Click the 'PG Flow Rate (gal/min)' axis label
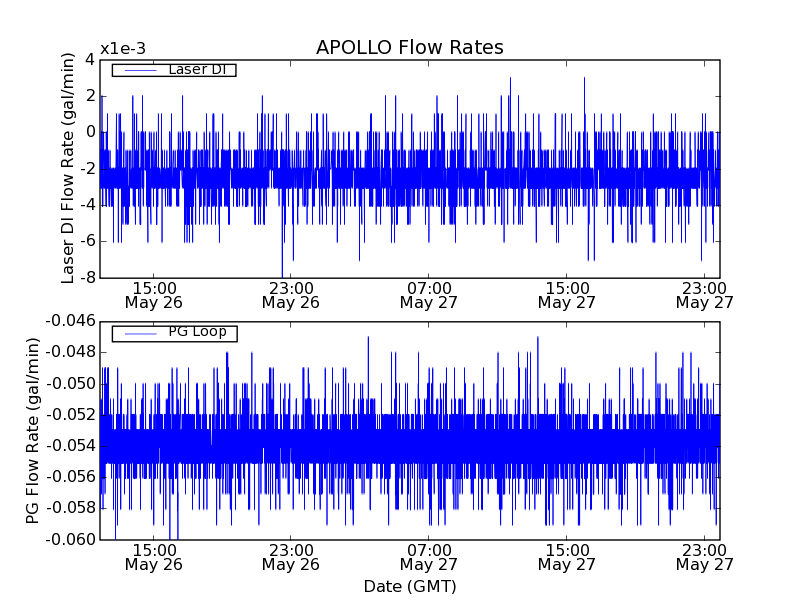 pos(33,430)
